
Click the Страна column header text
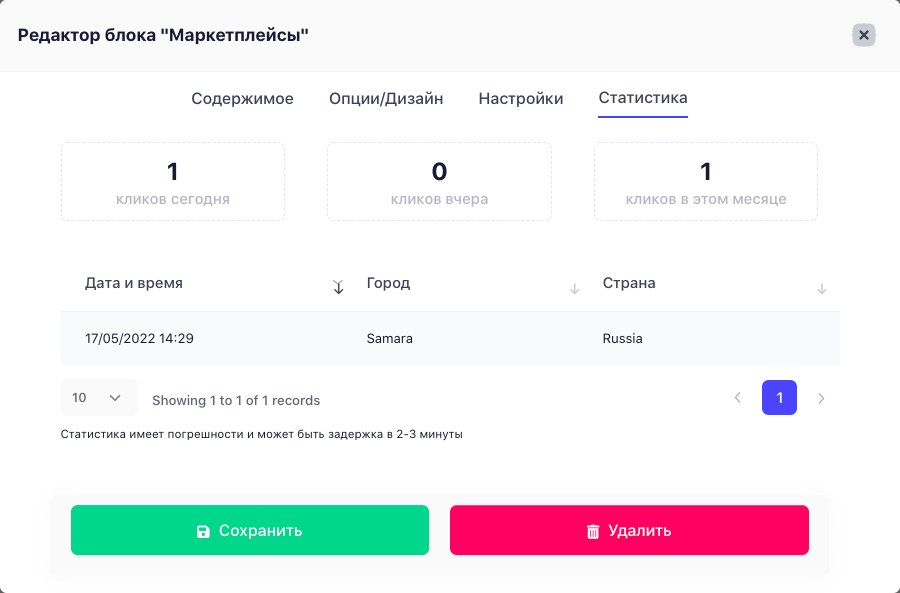pos(629,283)
